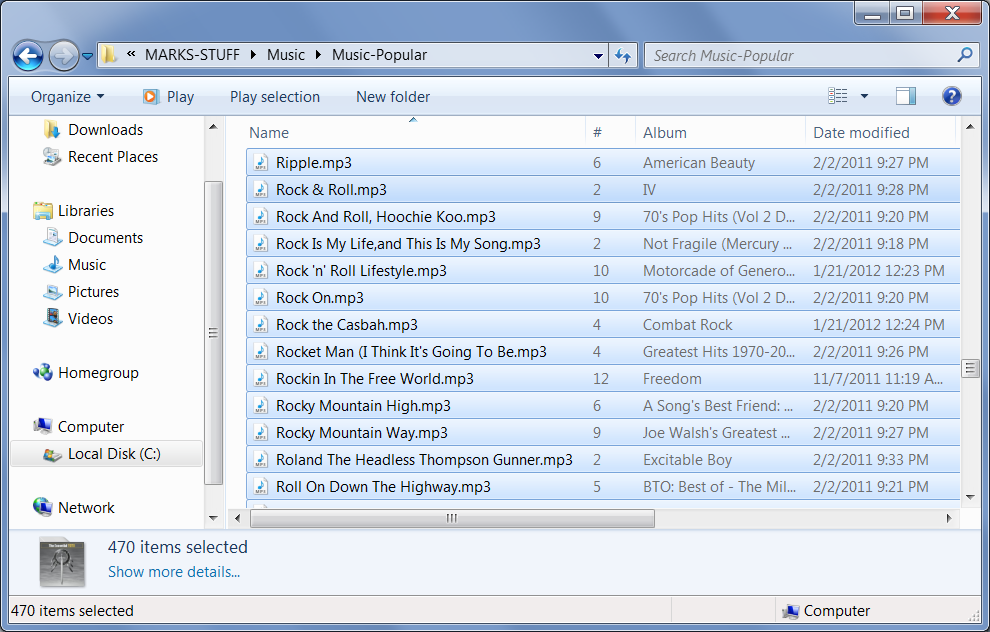Viewport: 990px width, 632px height.
Task: Open recent pages dropdown next to Forward
Action: 88,56
